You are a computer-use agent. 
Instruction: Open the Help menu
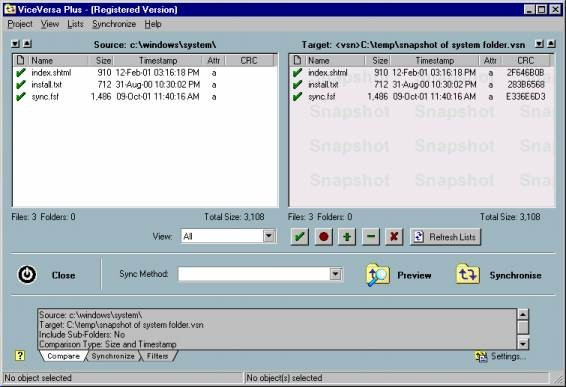(153, 24)
